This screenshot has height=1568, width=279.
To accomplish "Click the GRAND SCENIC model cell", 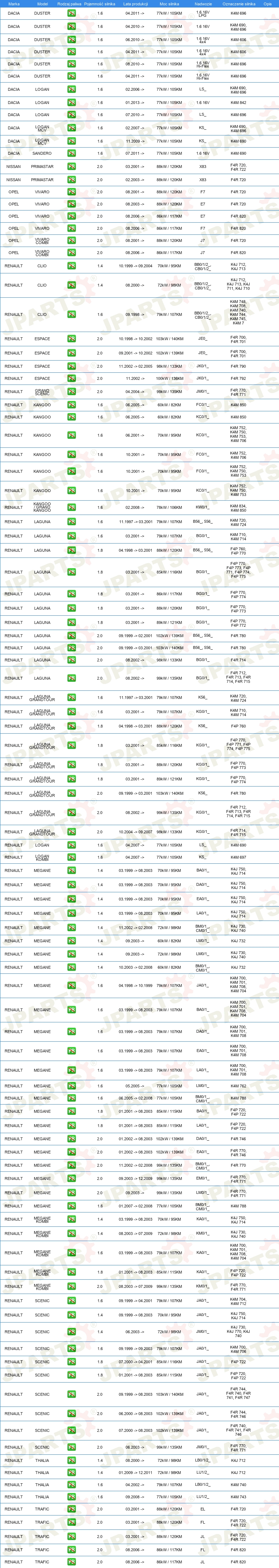I will 42,392.
